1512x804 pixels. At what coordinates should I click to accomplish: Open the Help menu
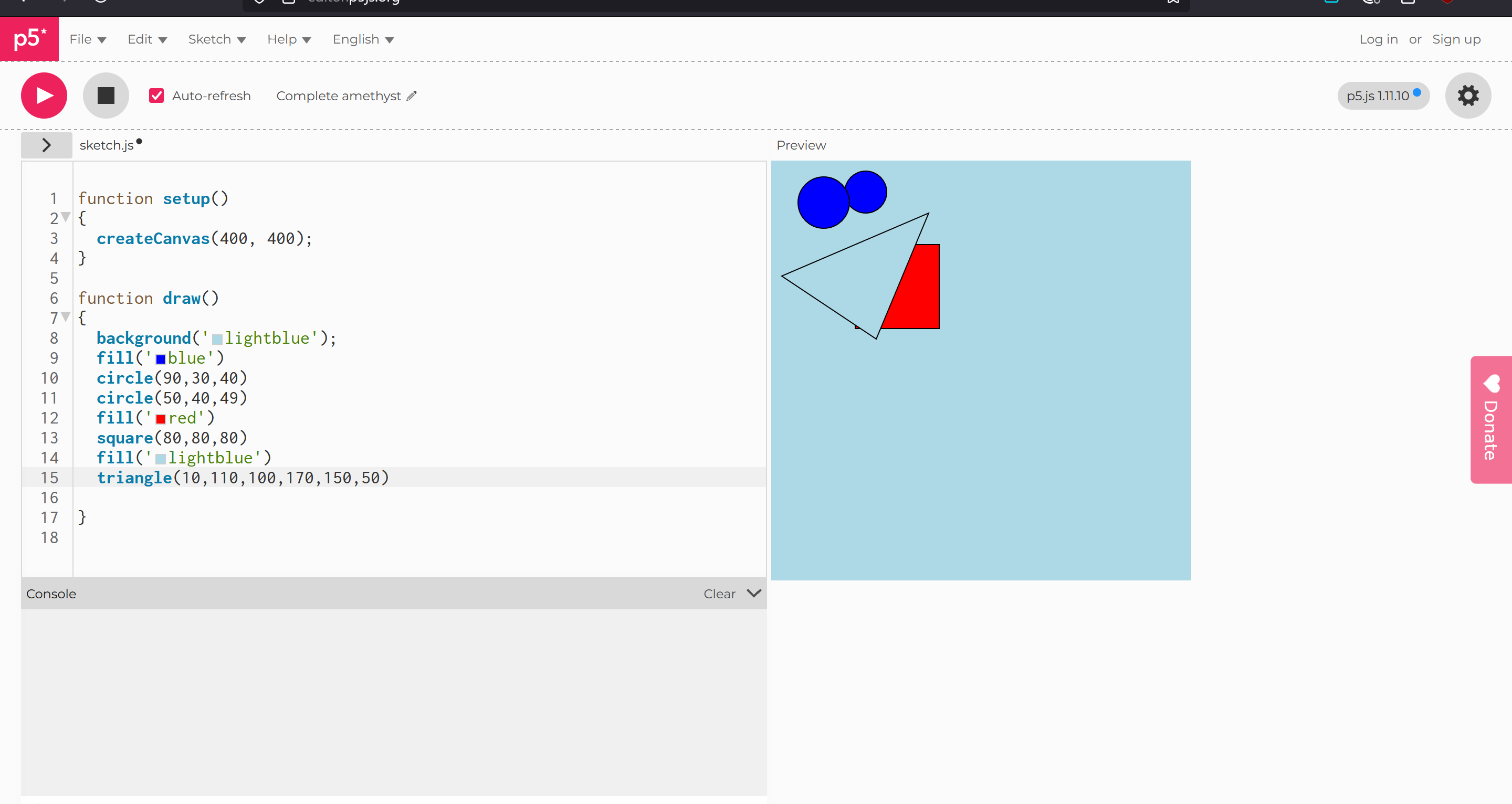point(289,39)
